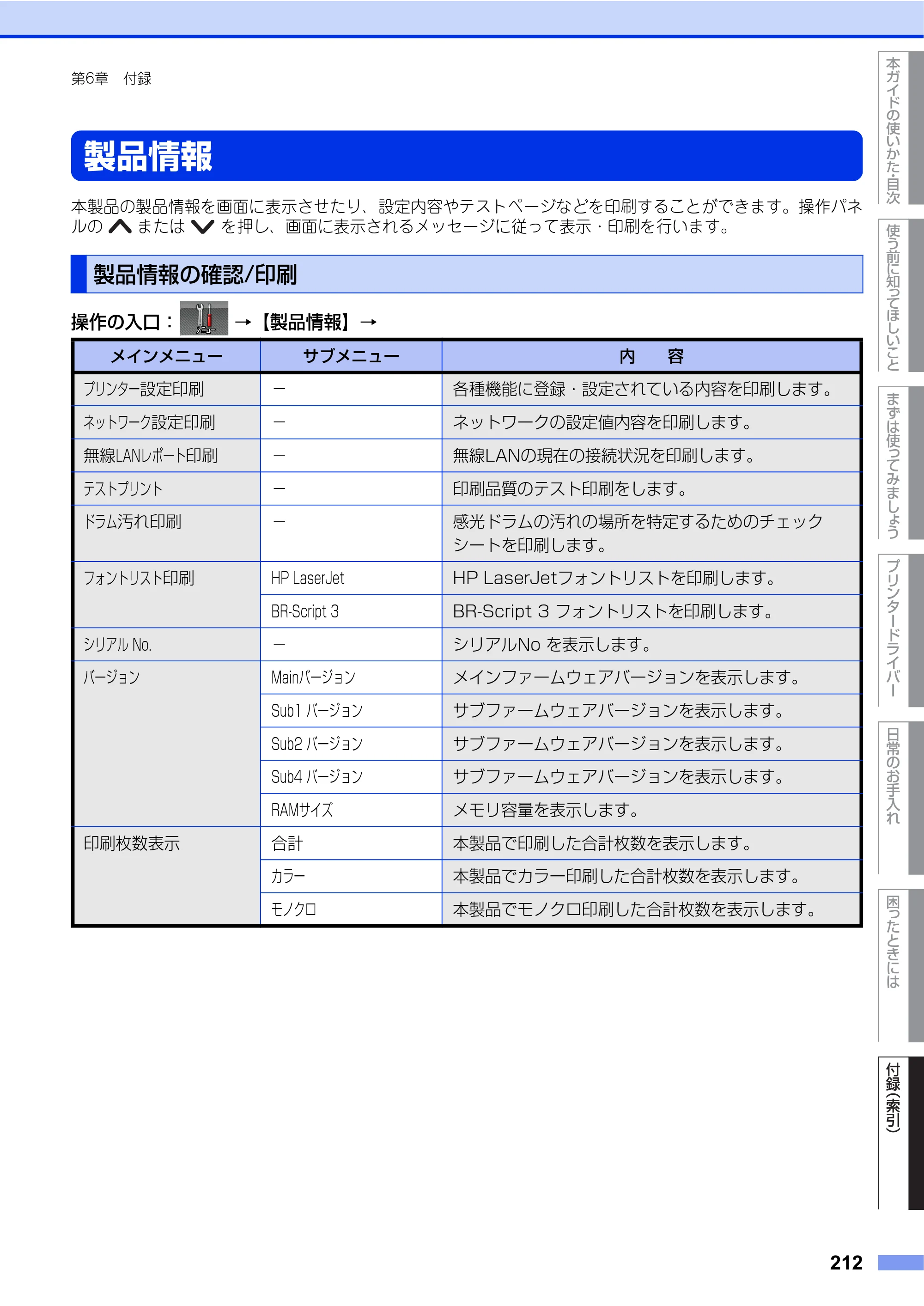Click the menu wrench icon

click(x=204, y=318)
